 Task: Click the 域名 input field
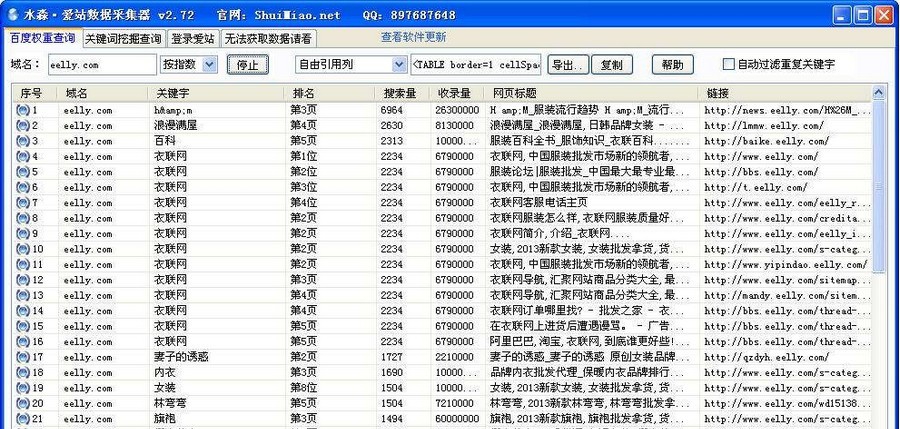(x=102, y=64)
